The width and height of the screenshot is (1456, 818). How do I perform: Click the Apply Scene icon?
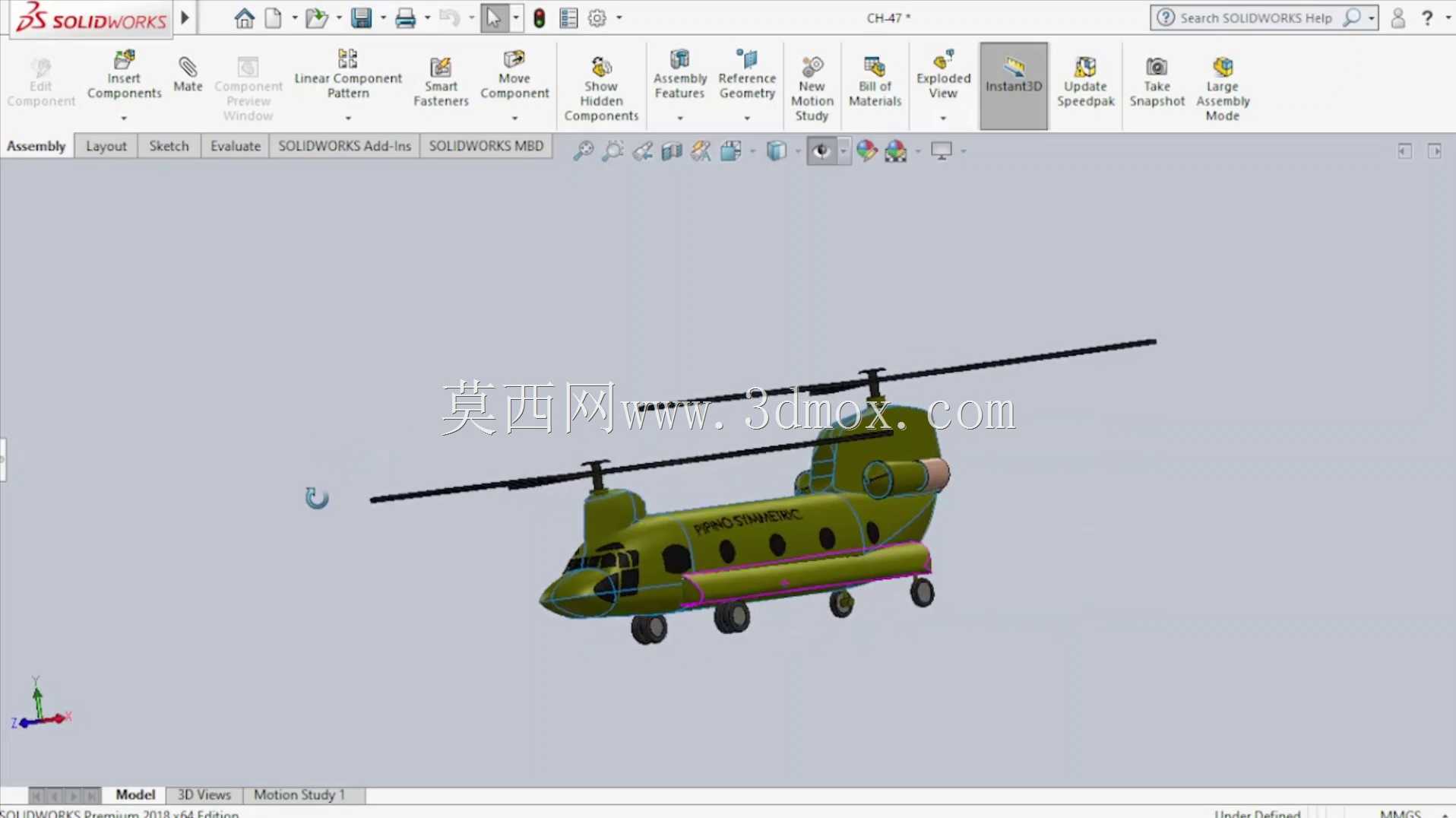click(x=896, y=151)
